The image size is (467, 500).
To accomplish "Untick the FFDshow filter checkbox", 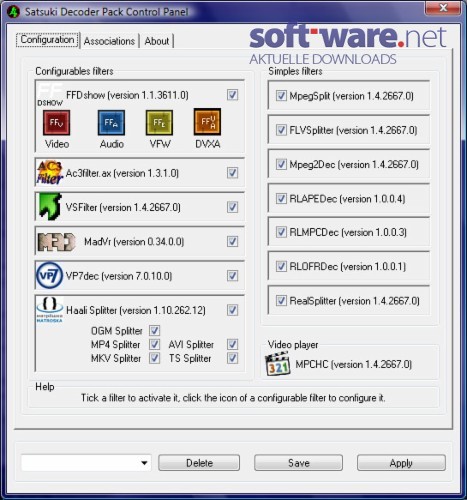I will click(x=232, y=95).
